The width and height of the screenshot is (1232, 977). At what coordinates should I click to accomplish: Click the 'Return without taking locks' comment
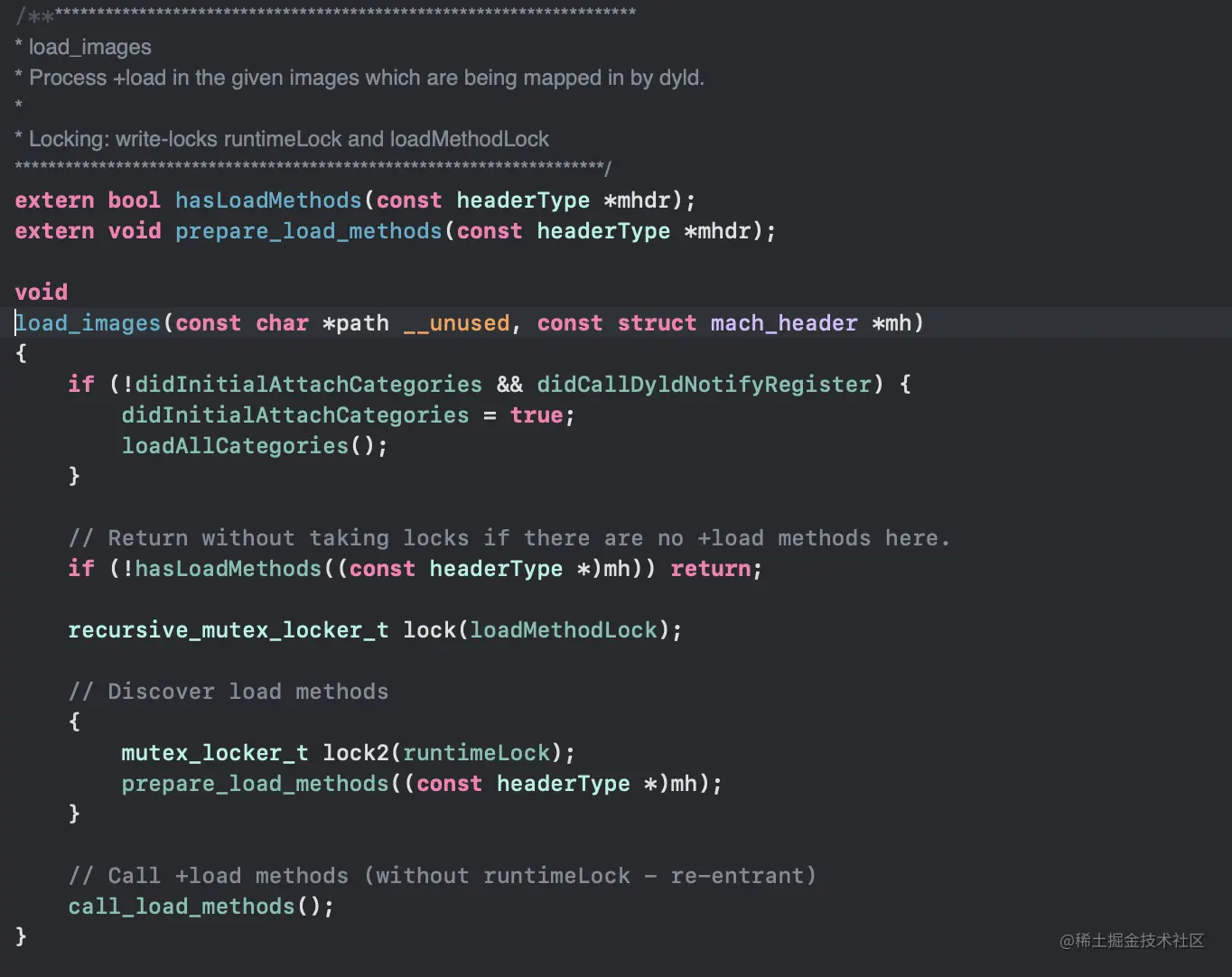(x=509, y=538)
